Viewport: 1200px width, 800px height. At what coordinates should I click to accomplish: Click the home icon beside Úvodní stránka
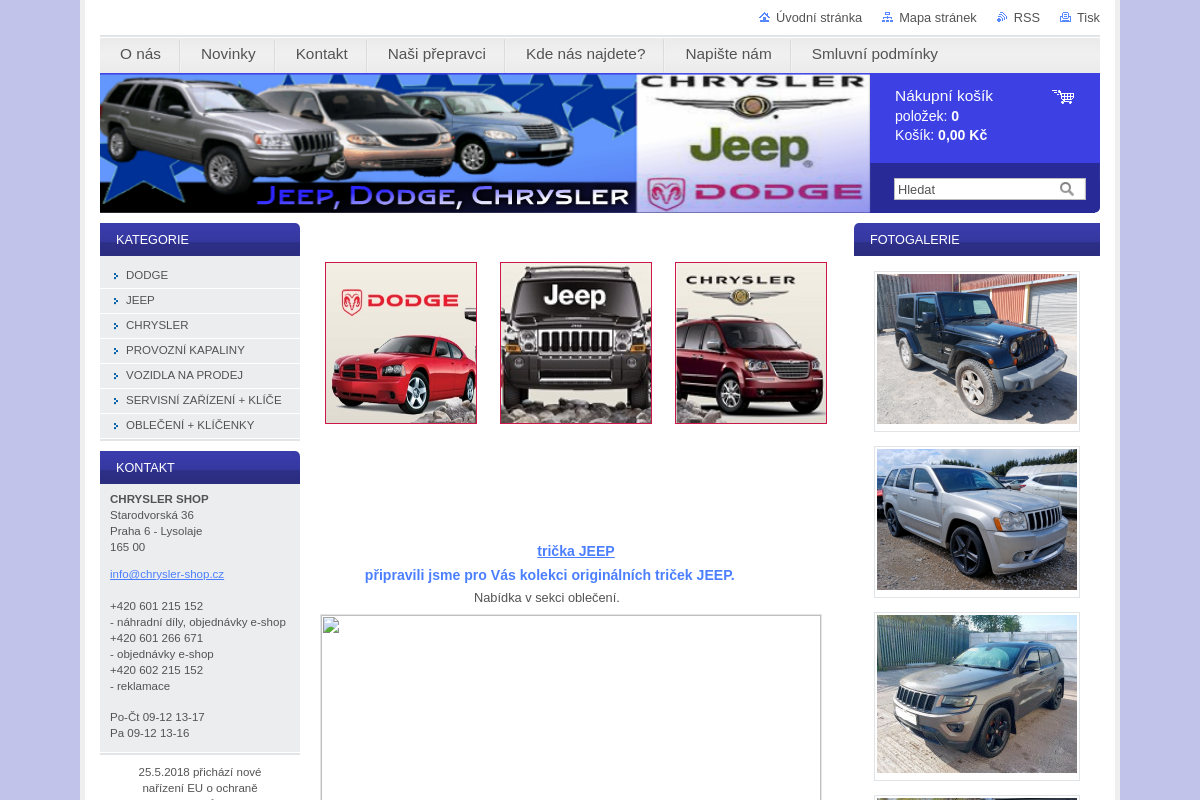[x=765, y=17]
